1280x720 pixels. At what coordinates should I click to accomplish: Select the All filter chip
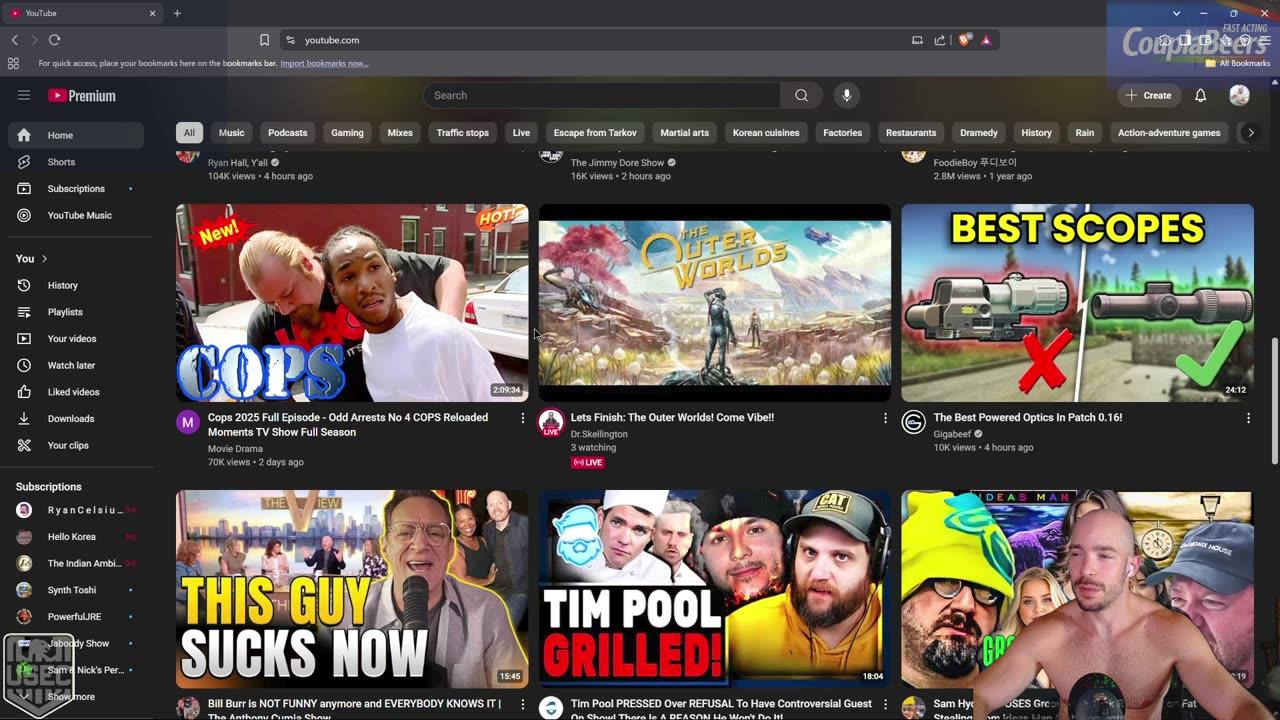(x=189, y=133)
